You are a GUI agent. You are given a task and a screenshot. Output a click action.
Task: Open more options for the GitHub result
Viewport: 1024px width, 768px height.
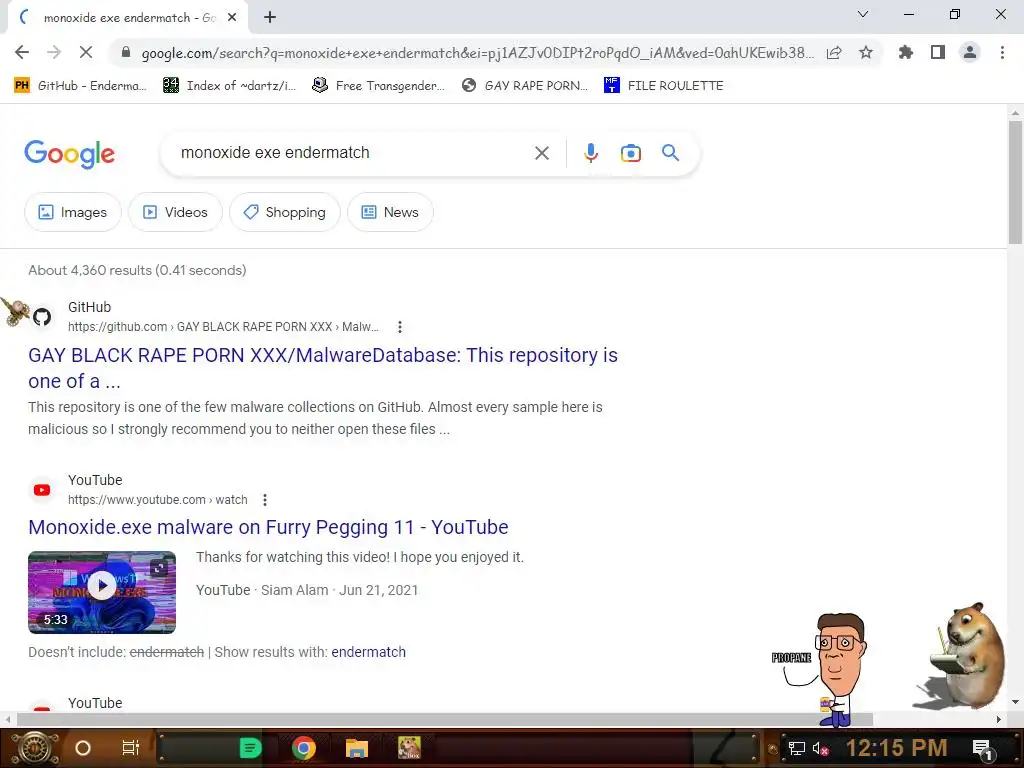tap(400, 327)
